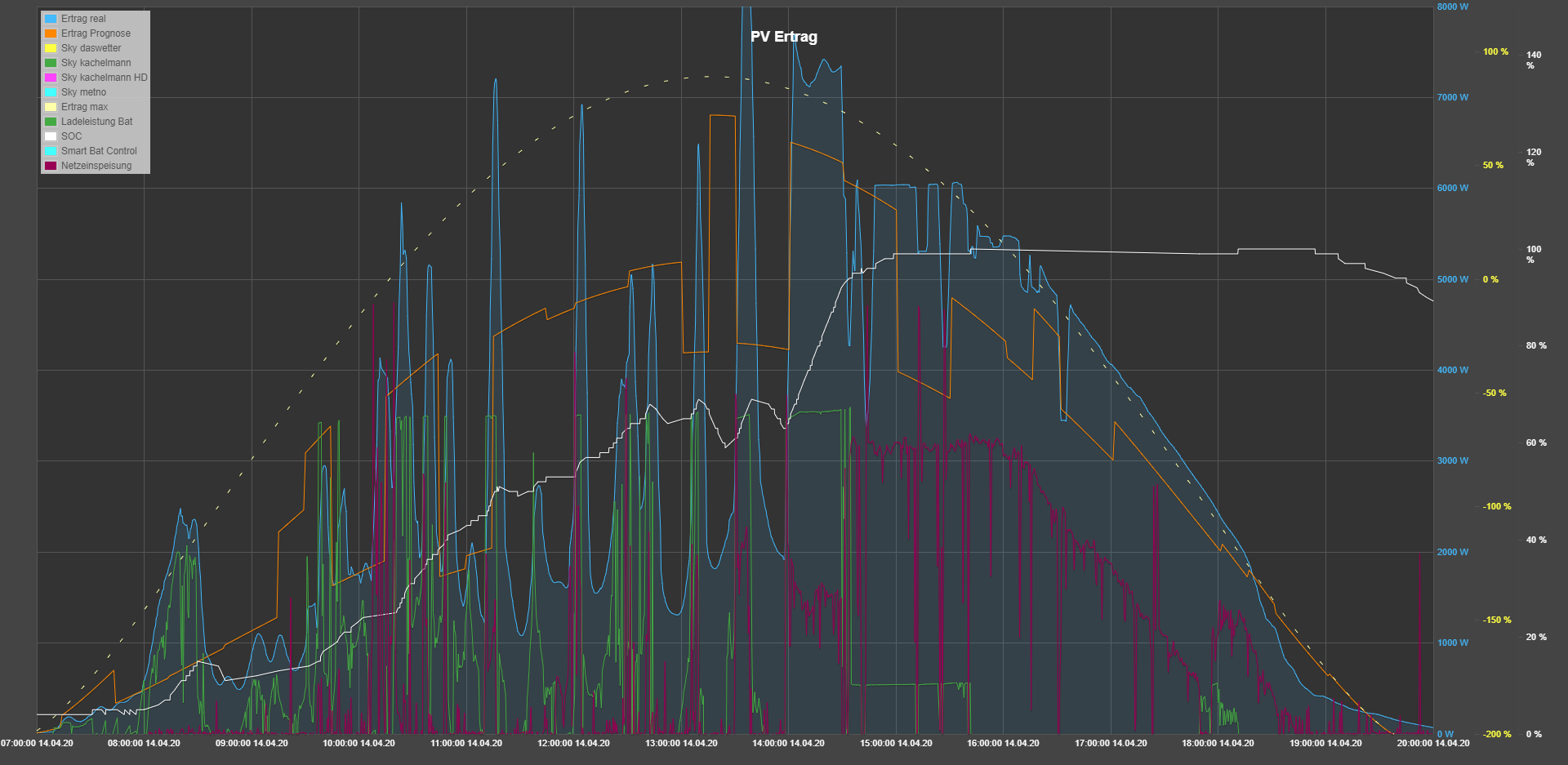This screenshot has height=765, width=1568.
Task: Click the blue Ertrag real color swatch
Action: [x=51, y=19]
